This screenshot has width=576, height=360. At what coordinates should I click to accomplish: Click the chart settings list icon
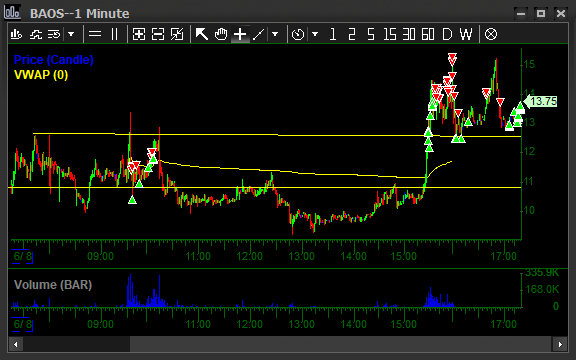click(x=54, y=35)
